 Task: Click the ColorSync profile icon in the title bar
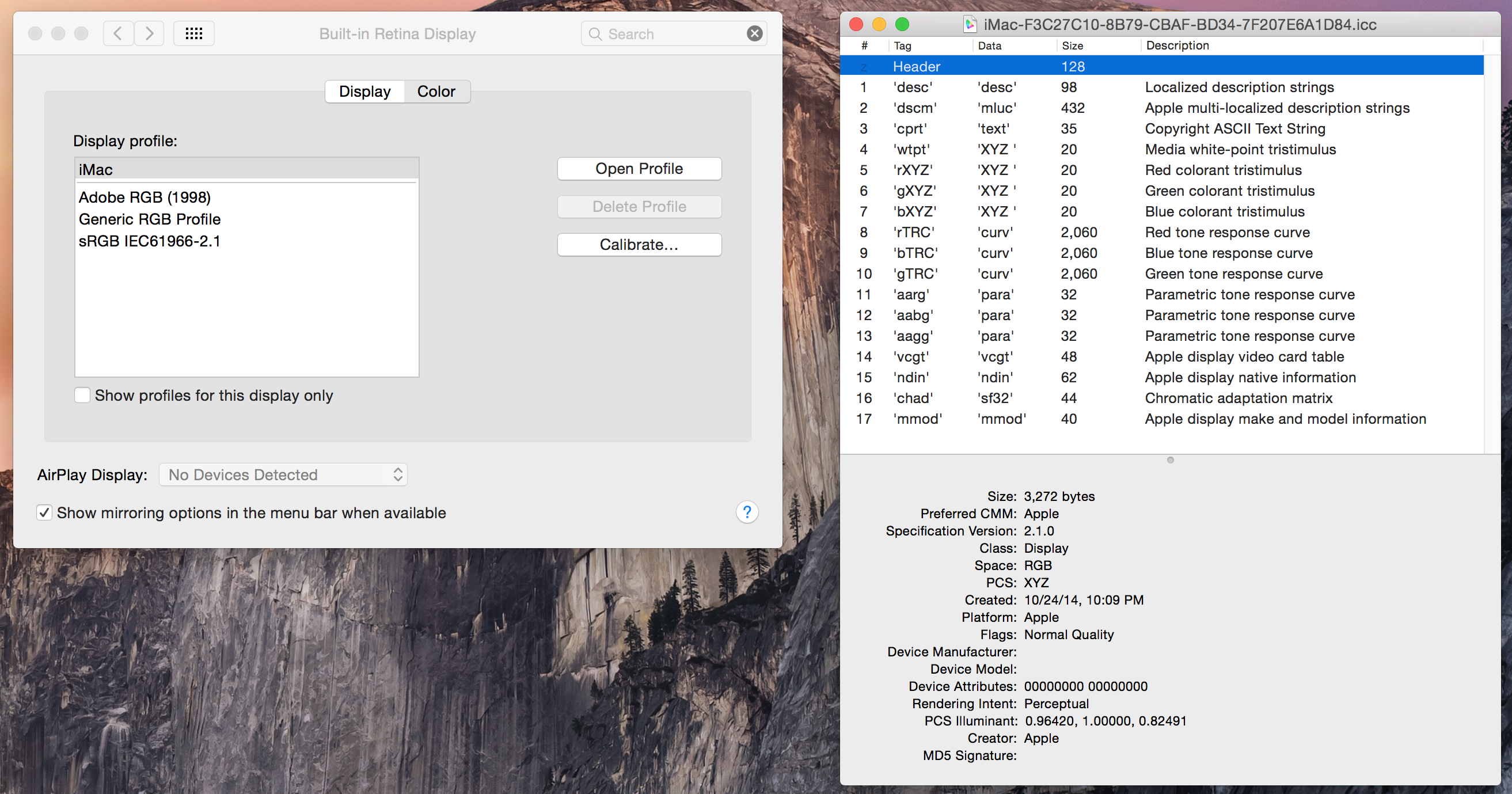point(969,24)
